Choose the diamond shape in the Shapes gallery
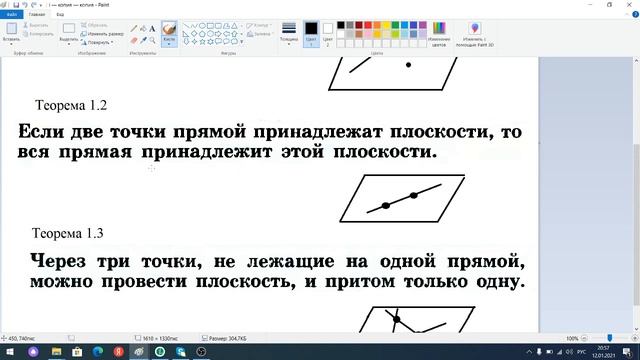Screen dimensions: 640x360 tap(194, 34)
